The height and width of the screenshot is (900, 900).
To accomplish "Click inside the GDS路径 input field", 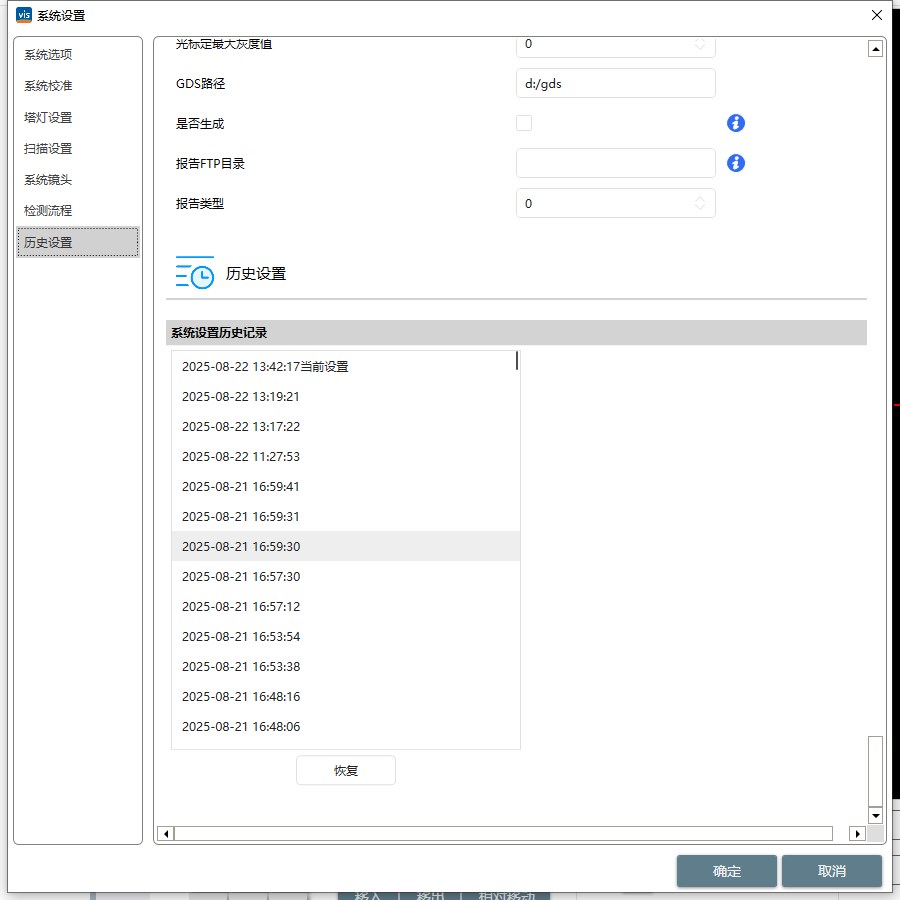I will pos(615,84).
